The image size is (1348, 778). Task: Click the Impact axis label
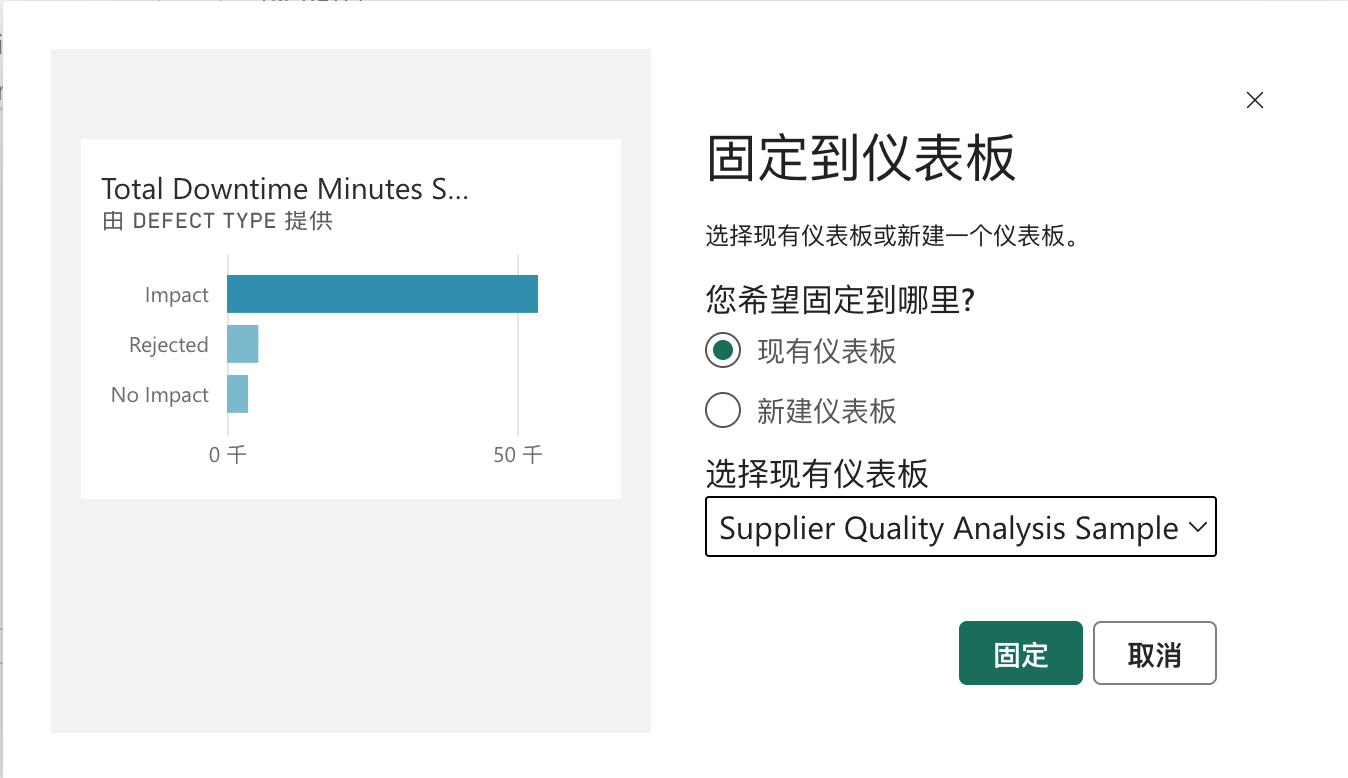coord(177,295)
